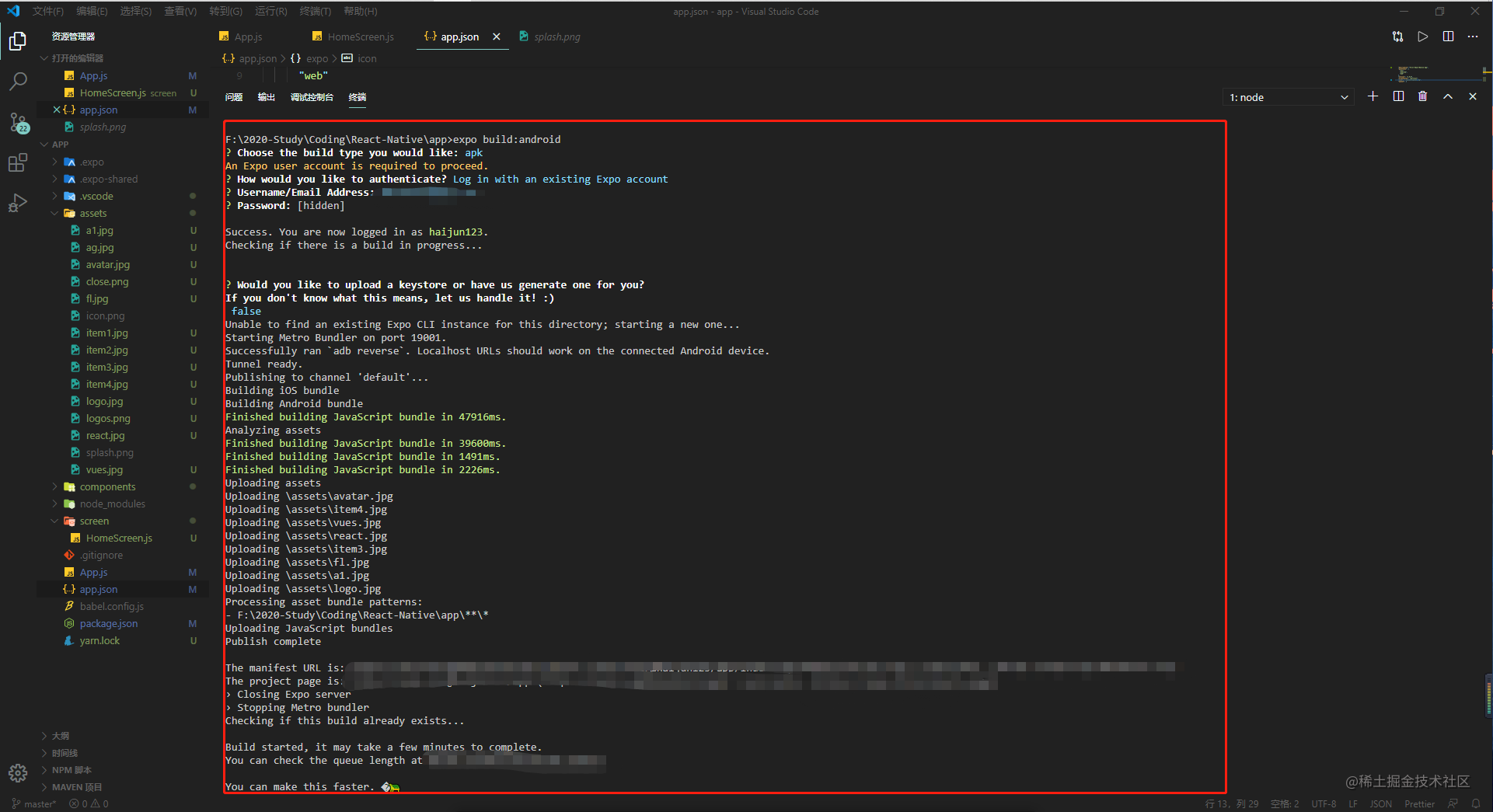1493x812 pixels.
Task: Open the Run and Debug view
Action: point(18,203)
